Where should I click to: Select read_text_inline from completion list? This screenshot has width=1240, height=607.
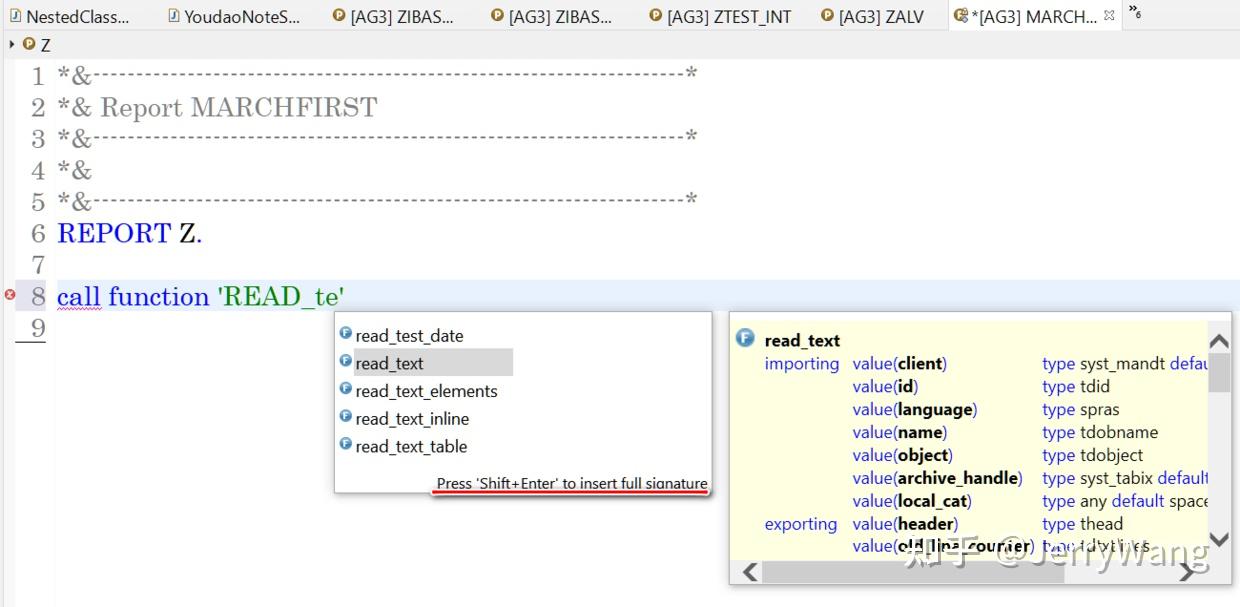click(412, 419)
